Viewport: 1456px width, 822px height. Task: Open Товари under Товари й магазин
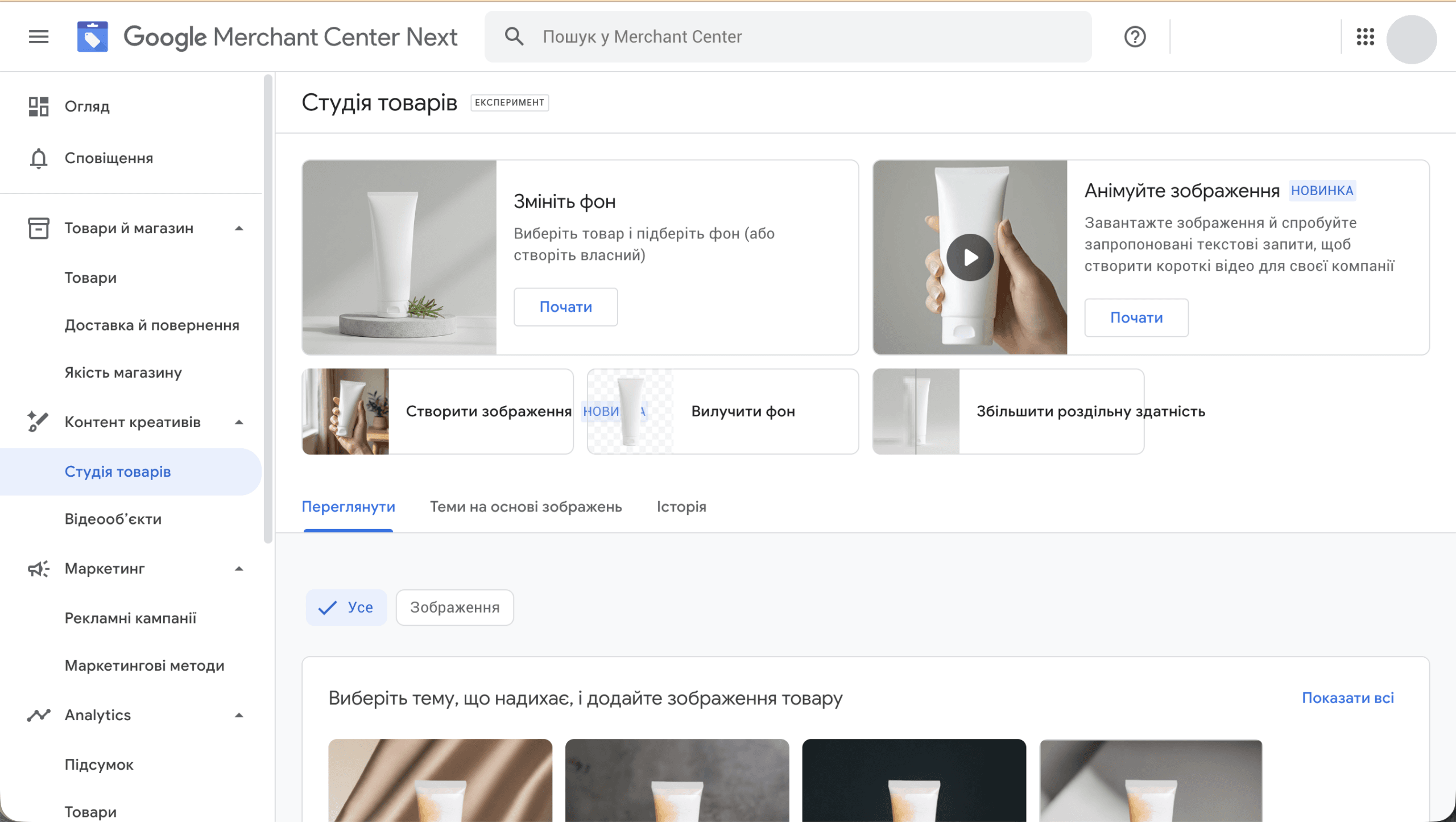[x=131, y=278]
